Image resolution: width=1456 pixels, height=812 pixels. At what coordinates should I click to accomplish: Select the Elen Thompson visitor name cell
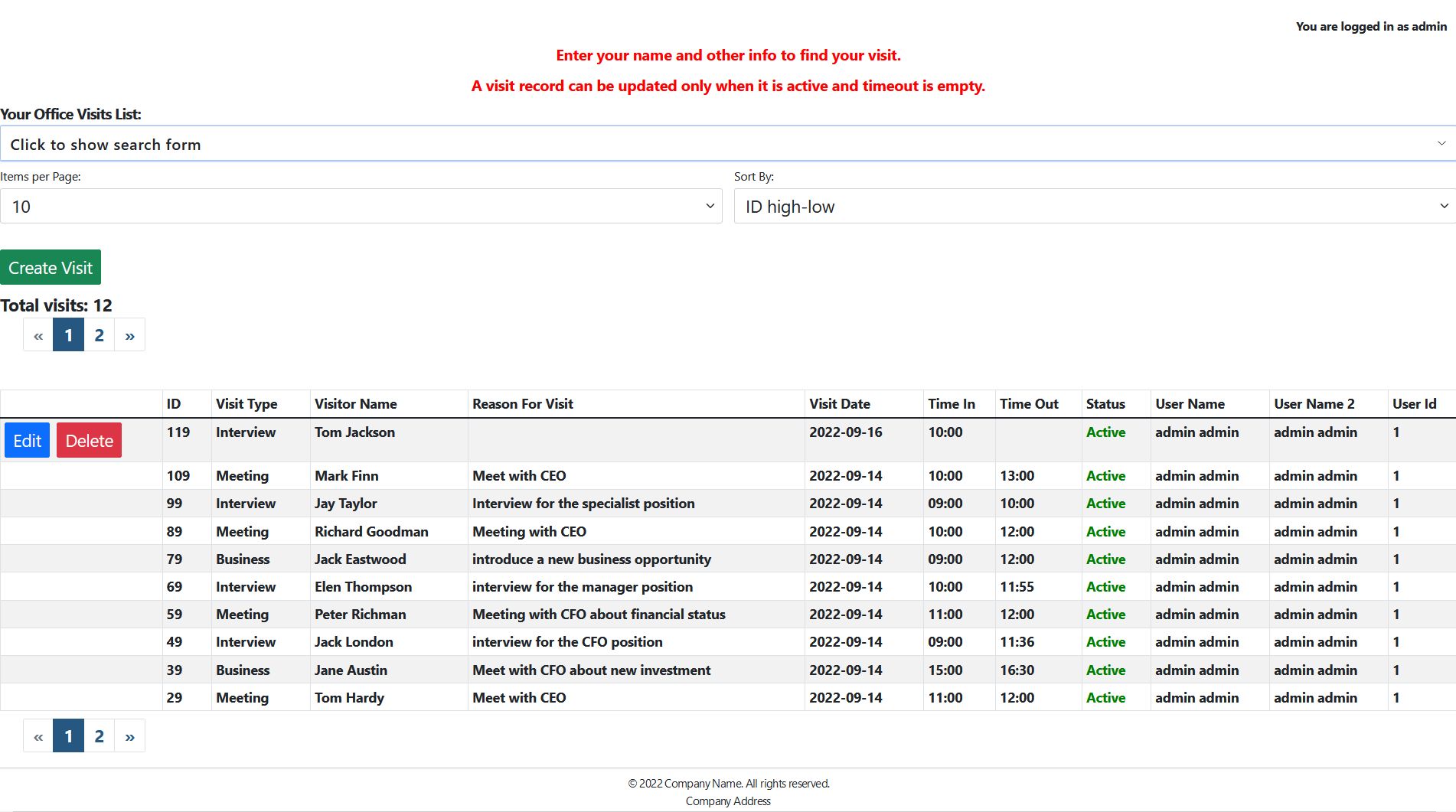389,587
